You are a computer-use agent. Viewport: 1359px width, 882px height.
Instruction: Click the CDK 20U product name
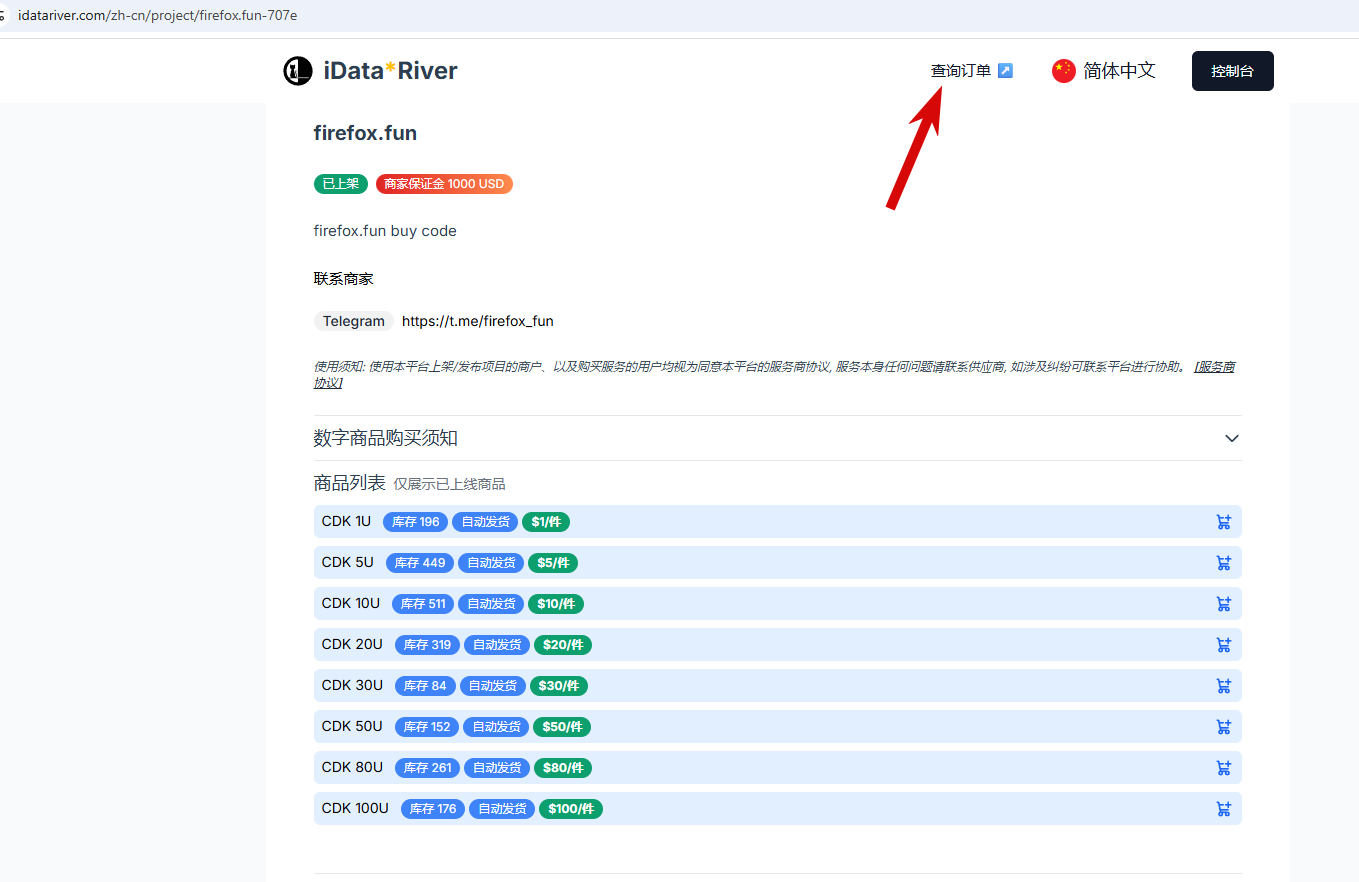[352, 644]
